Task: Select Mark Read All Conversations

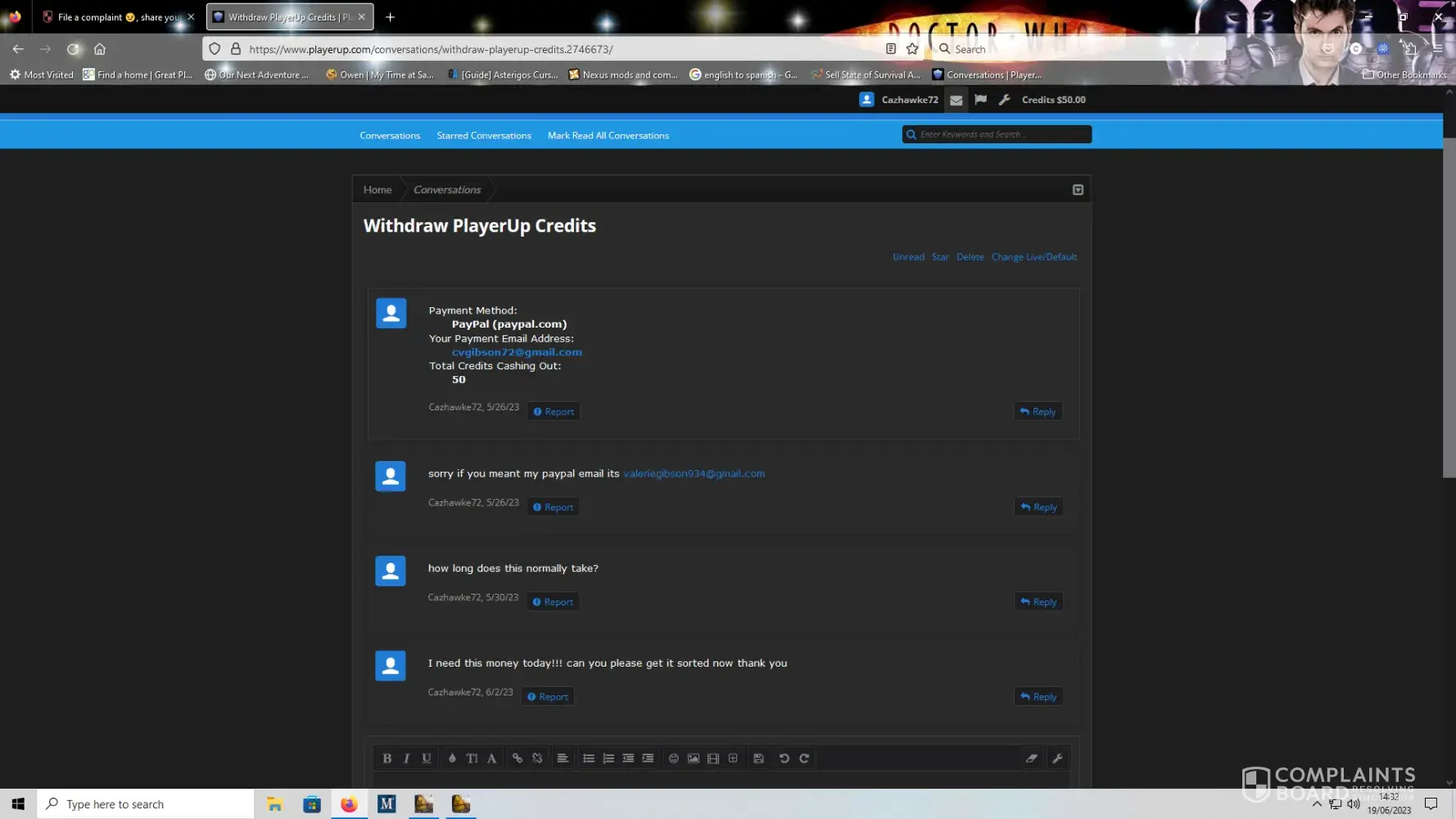Action: coord(608,136)
